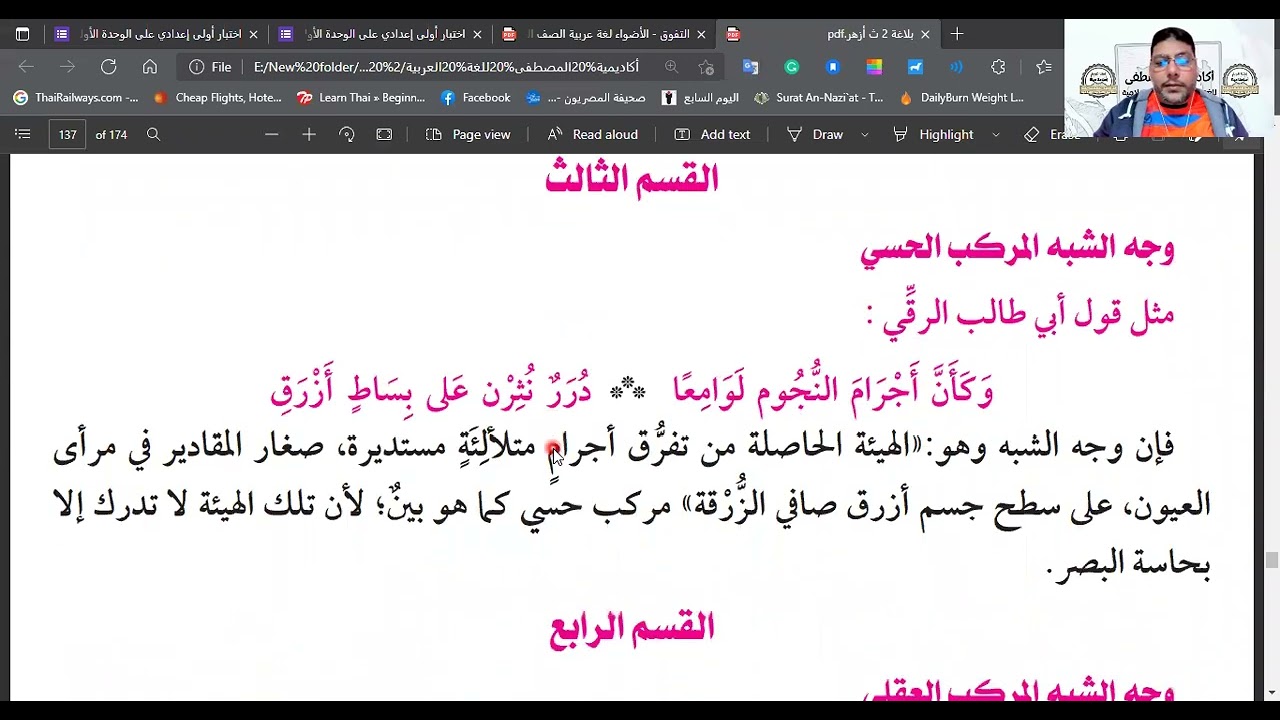The image size is (1280, 720).
Task: Open the blue read-aloud wave extension
Action: coord(956,67)
